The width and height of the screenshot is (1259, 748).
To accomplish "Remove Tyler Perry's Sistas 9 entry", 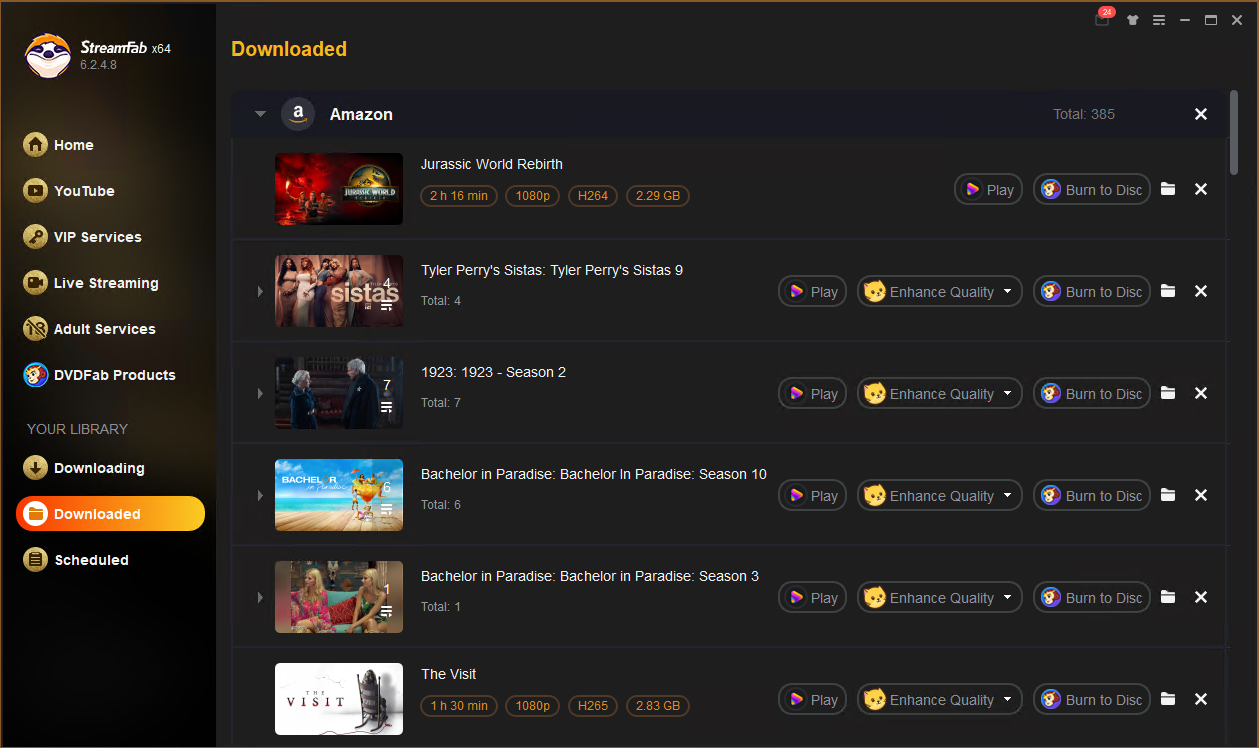I will [x=1201, y=291].
